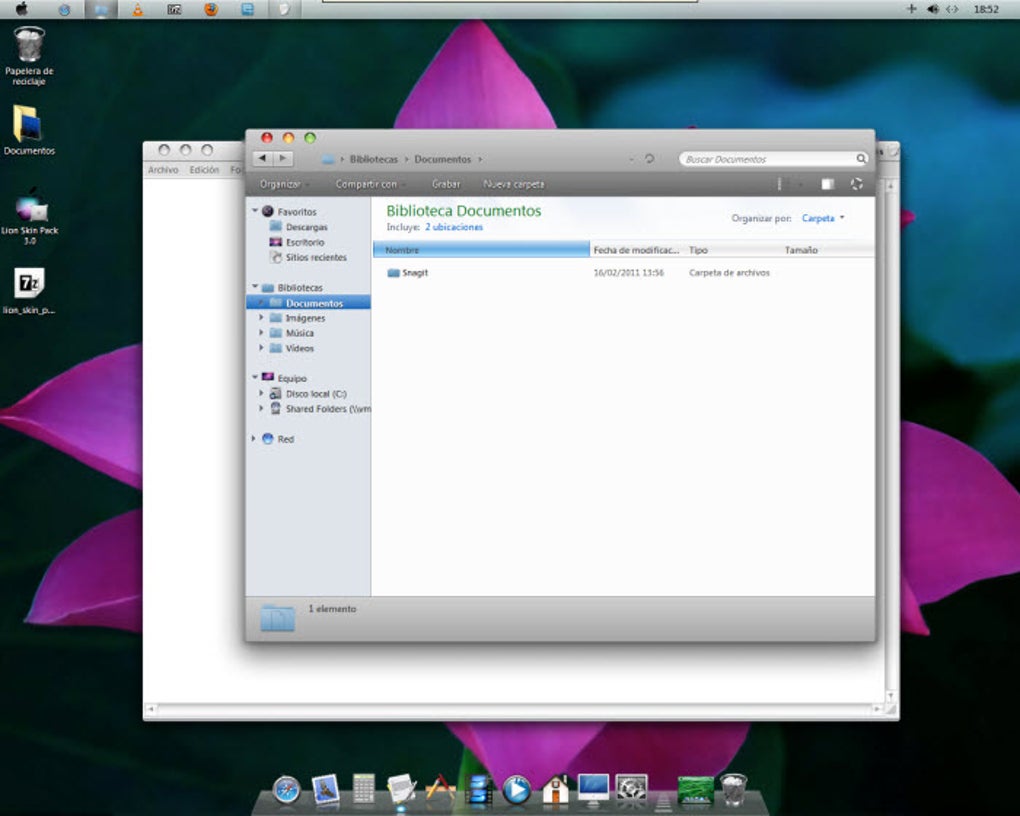The image size is (1020, 816).
Task: Launch Calculator from the dock
Action: pyautogui.click(x=363, y=789)
